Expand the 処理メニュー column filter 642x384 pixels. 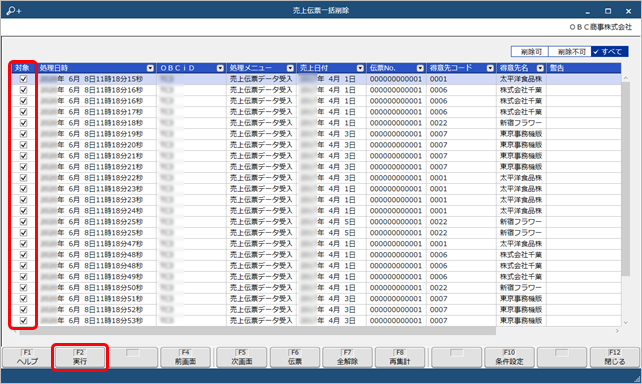(290, 68)
